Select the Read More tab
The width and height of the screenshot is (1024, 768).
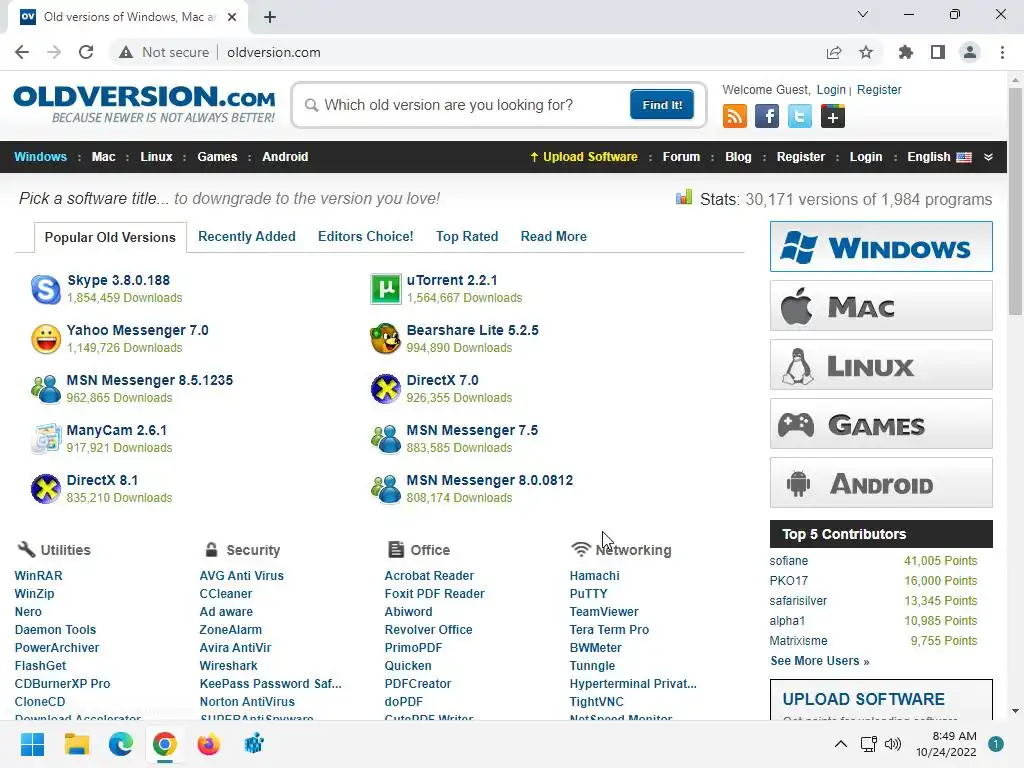click(553, 236)
